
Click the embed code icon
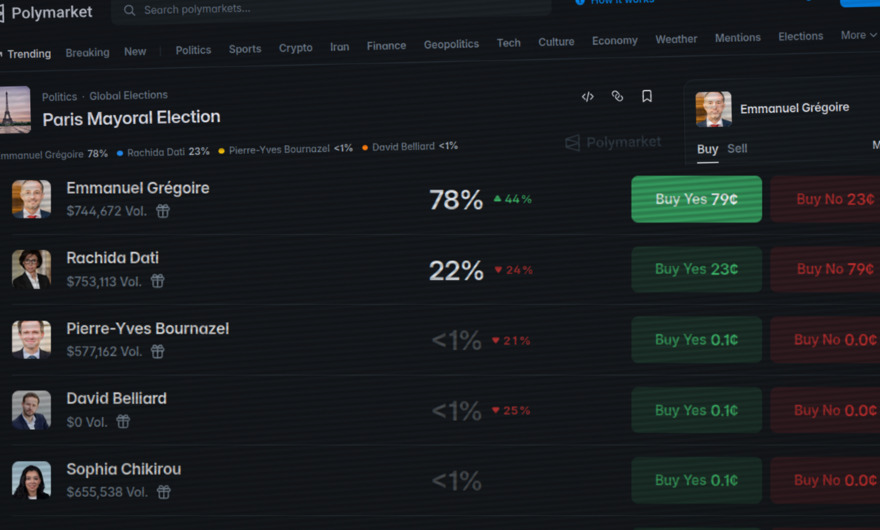[588, 97]
